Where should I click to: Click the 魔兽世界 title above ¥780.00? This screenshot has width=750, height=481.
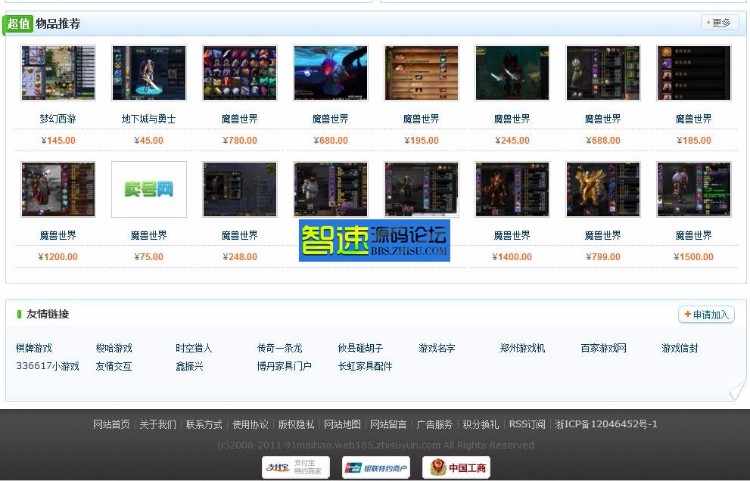[240, 119]
